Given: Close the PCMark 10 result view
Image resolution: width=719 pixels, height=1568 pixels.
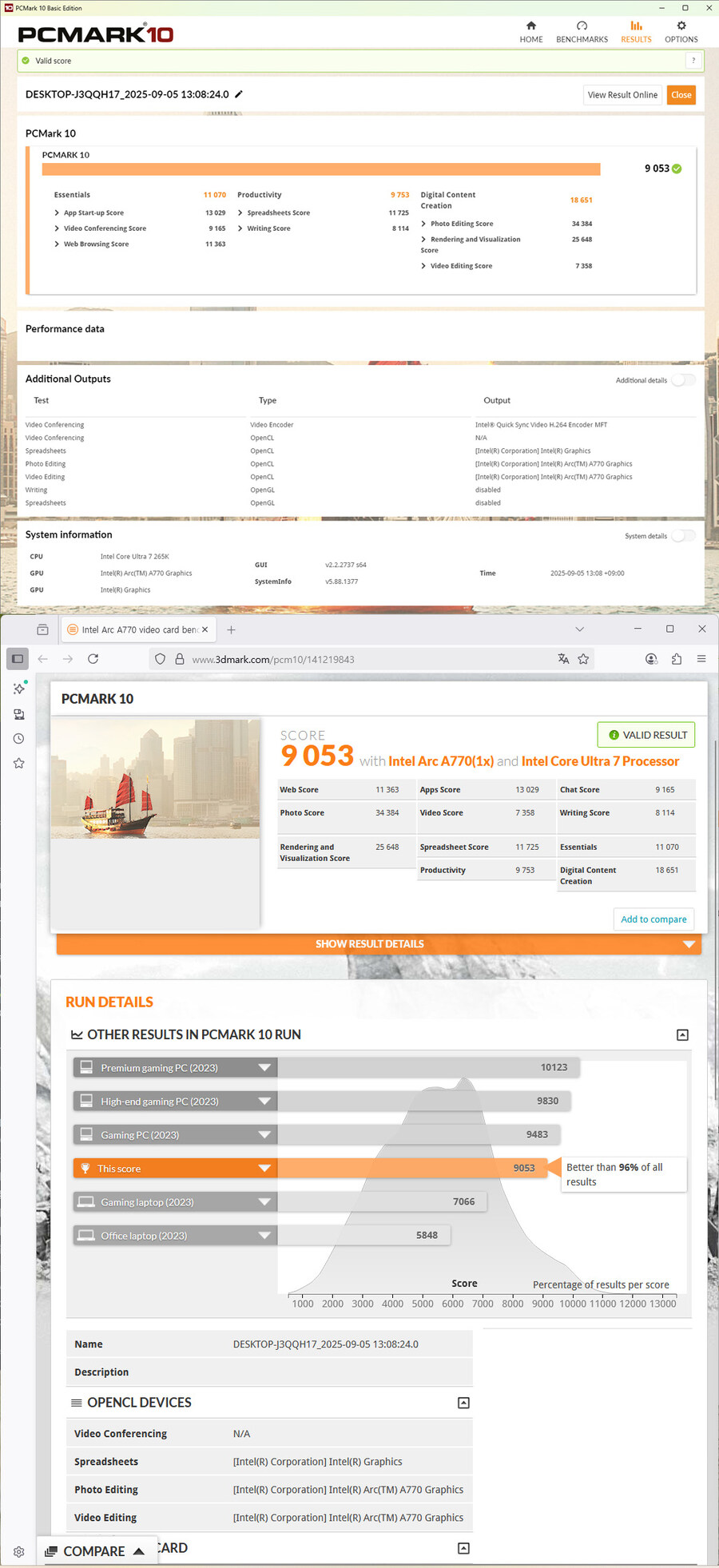Looking at the screenshot, I should coord(681,95).
